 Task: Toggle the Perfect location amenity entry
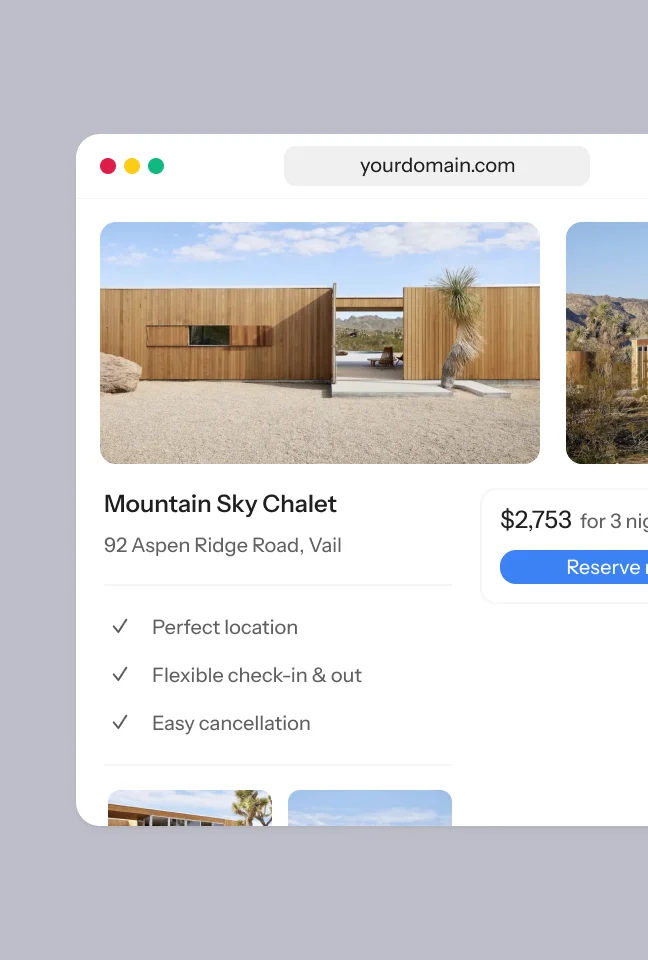click(224, 627)
